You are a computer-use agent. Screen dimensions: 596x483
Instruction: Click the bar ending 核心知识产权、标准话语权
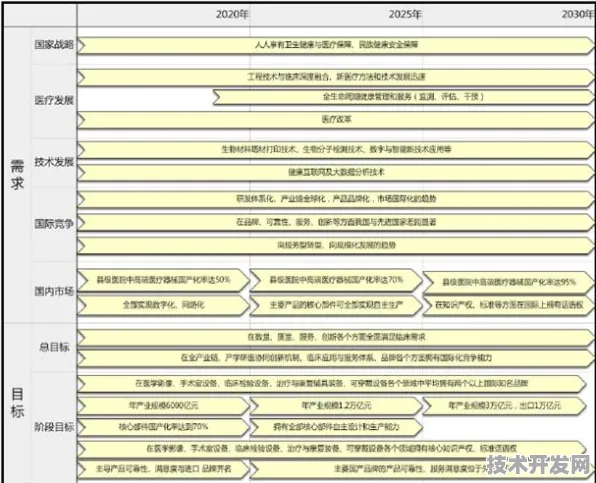pos(332,449)
